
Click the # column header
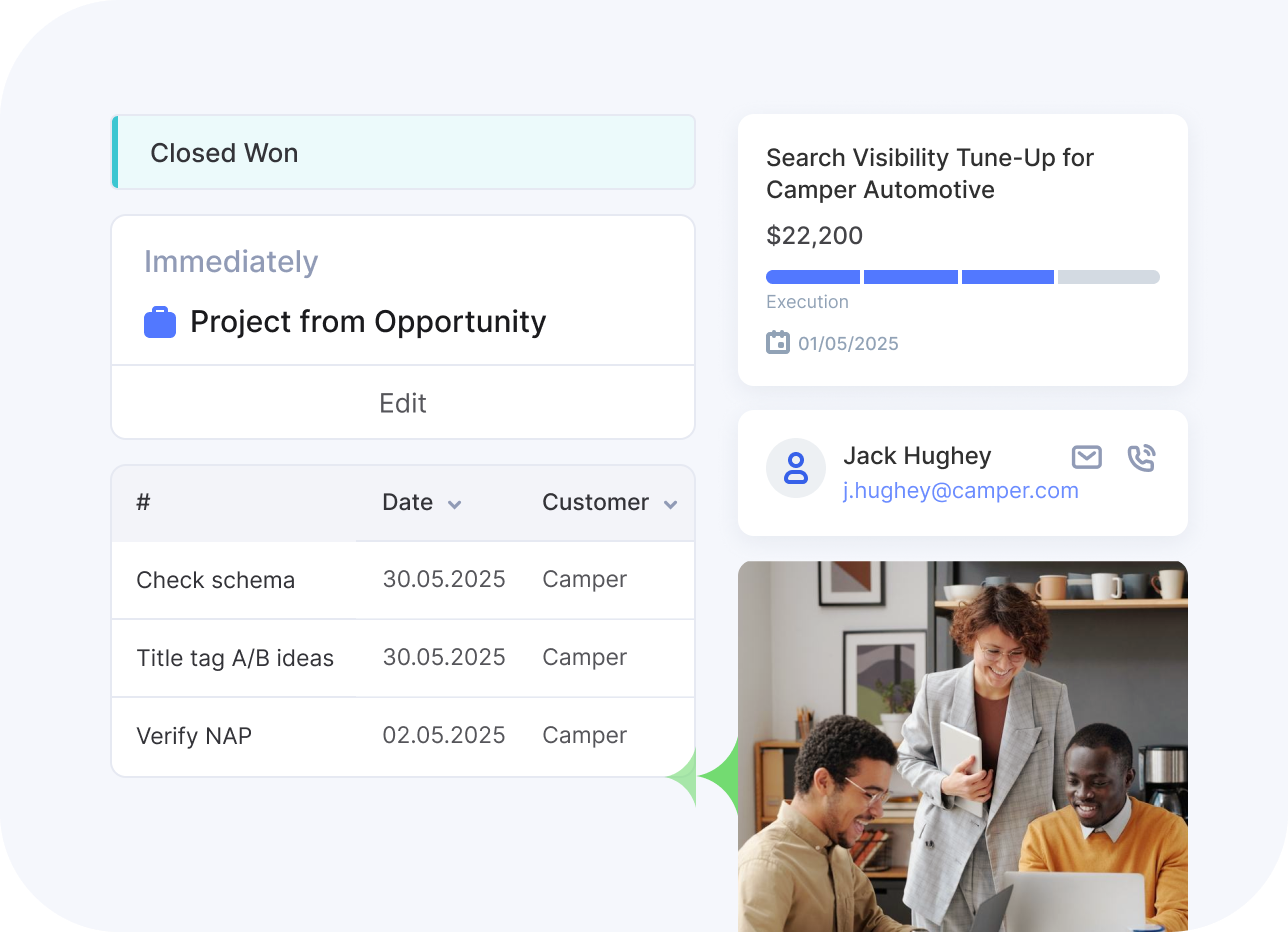click(x=143, y=502)
